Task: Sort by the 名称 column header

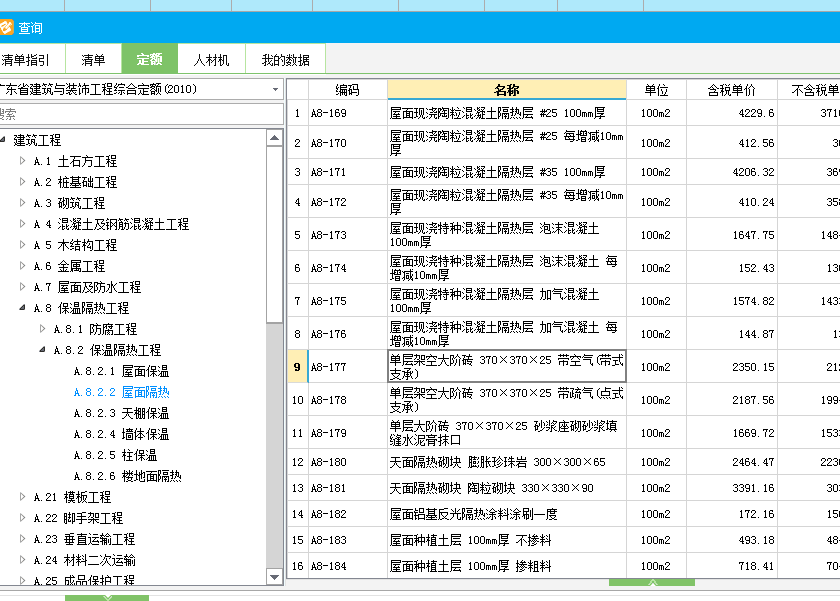Action: tap(506, 90)
